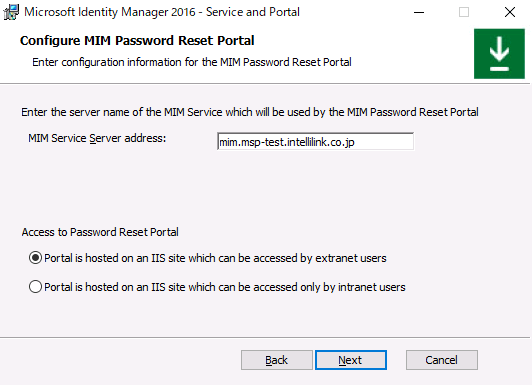Image resolution: width=532 pixels, height=385 pixels.
Task: Click the 'MIM Service Server address:' label
Action: (x=97, y=138)
